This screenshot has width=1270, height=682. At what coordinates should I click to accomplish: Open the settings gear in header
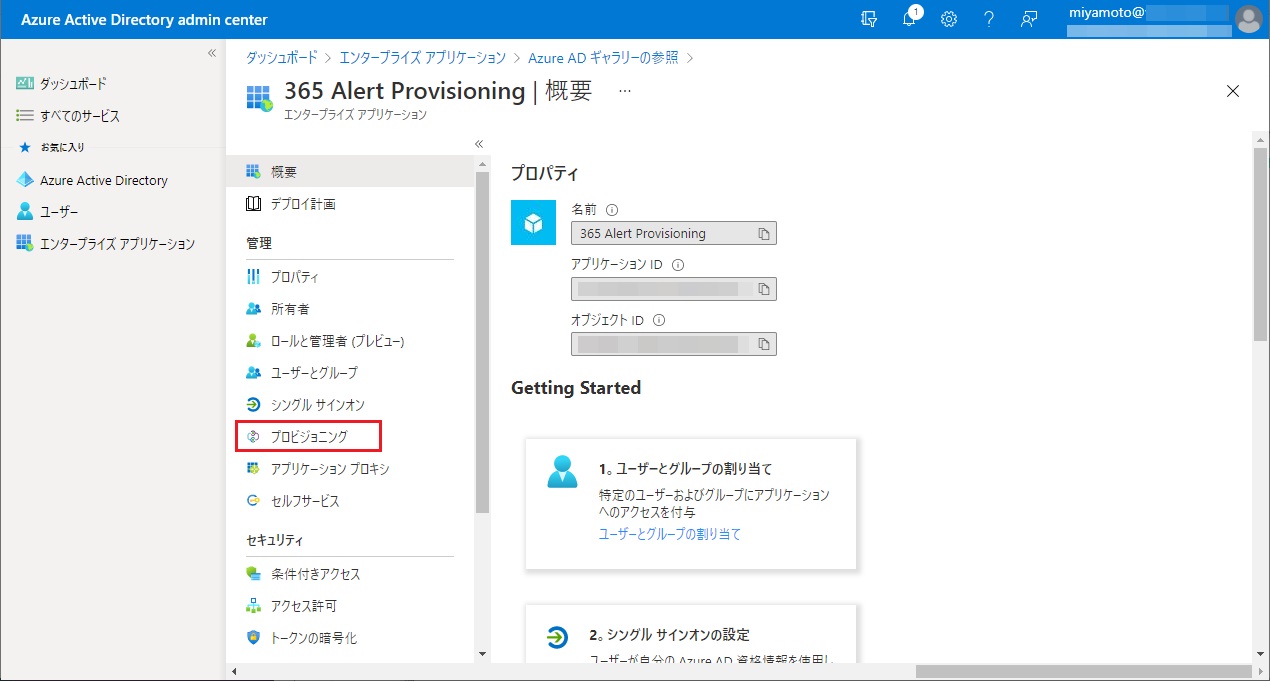[x=949, y=20]
